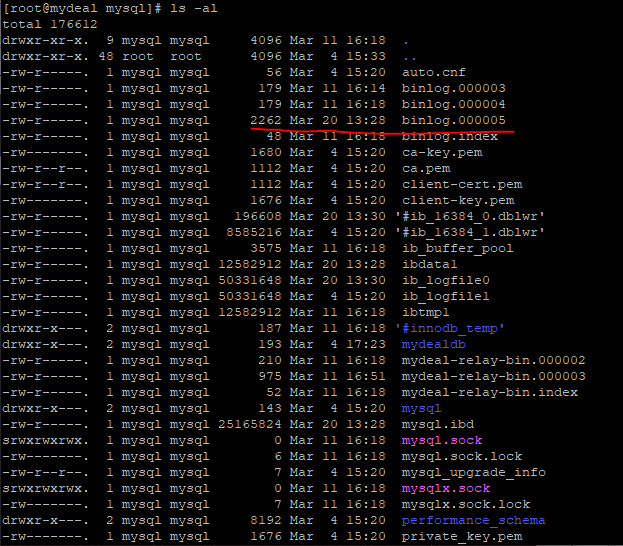
Task: Select the mydeal-relay-bin.000003 filename
Action: [493, 376]
